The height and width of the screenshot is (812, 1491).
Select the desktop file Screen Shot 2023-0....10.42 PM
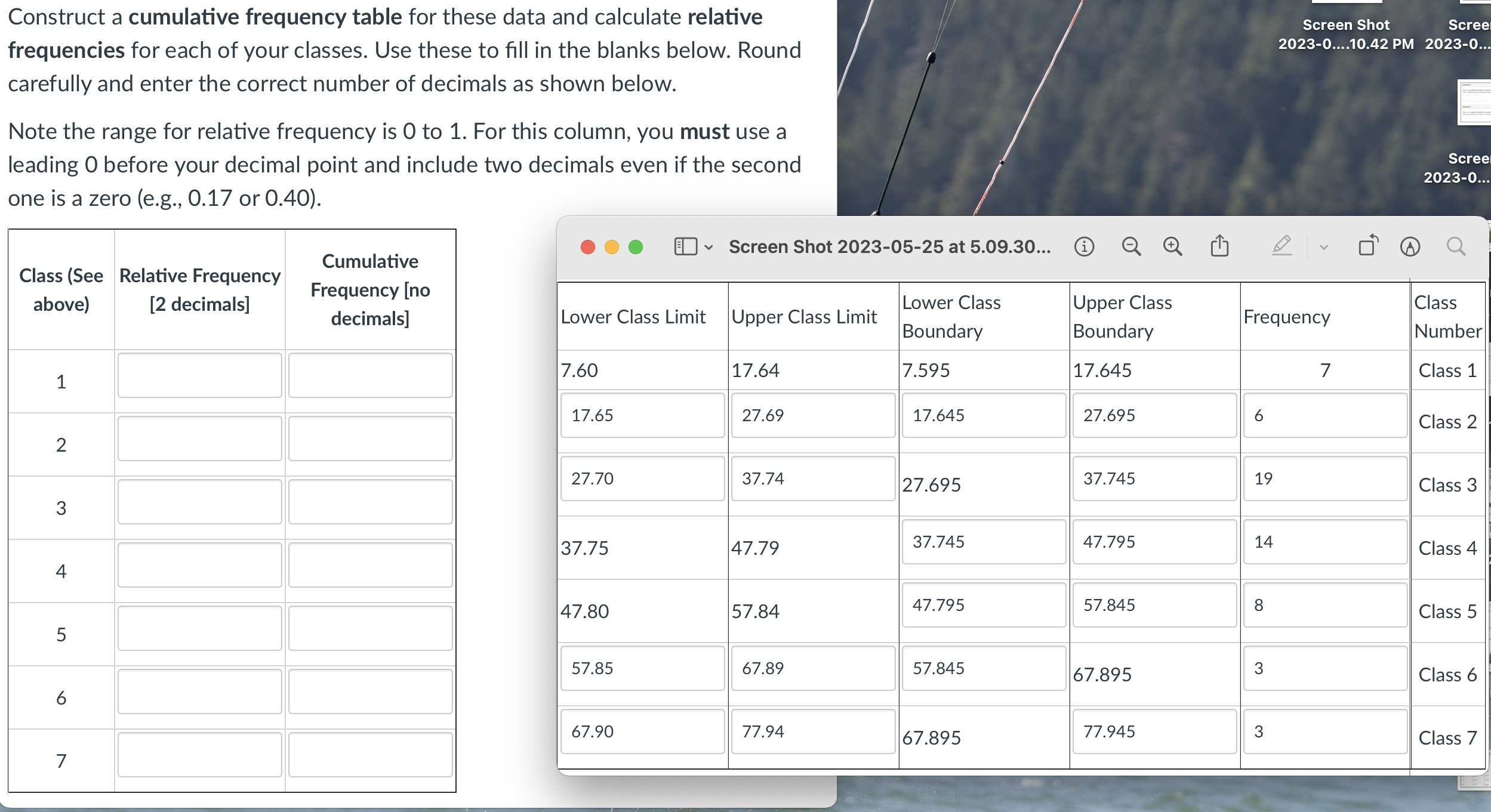point(1346,34)
